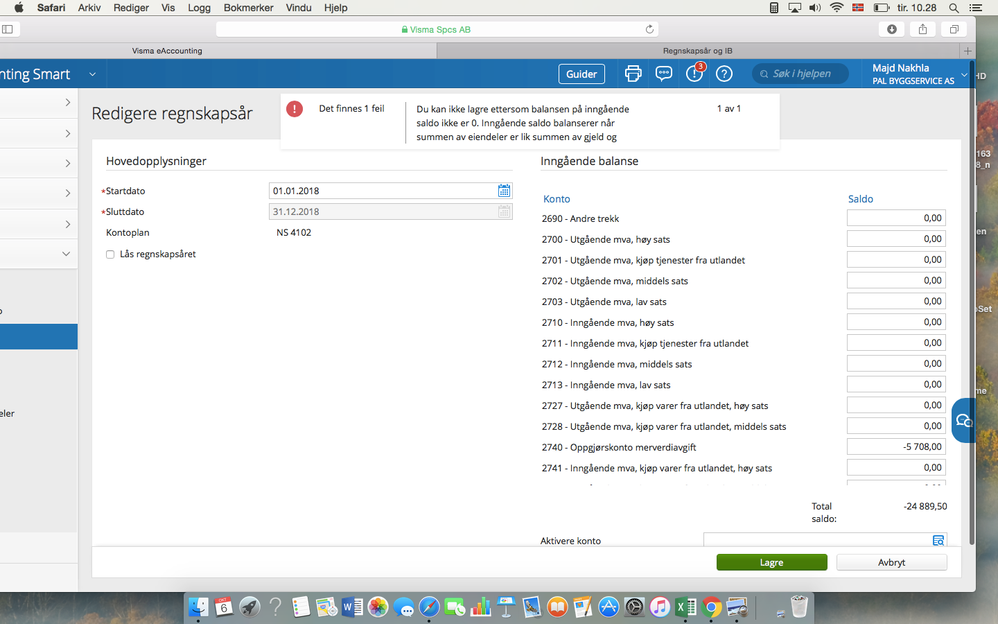Click the red error alert icon
Screen dimensions: 998x624
[x=295, y=109]
